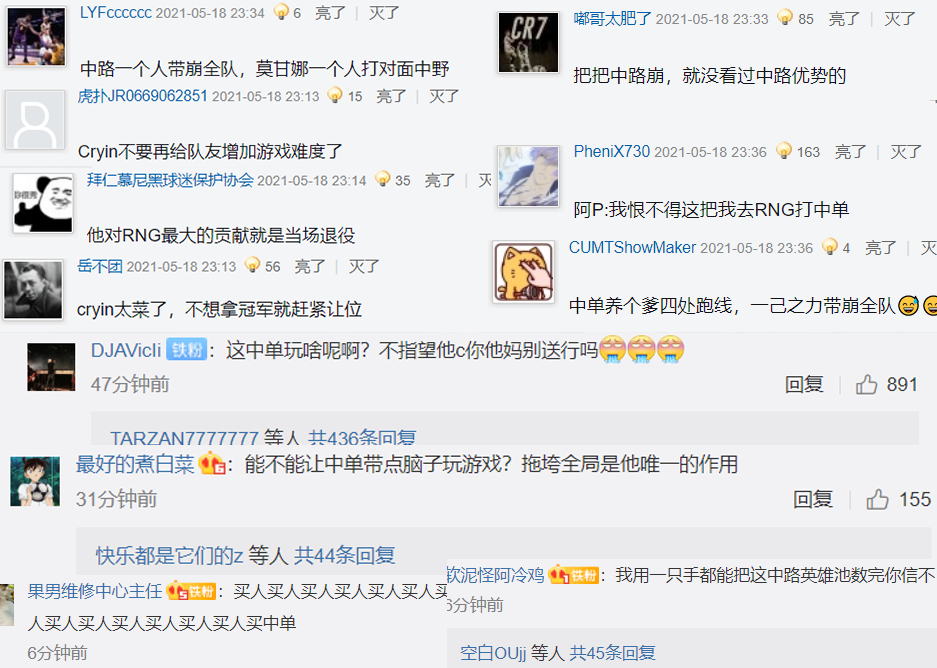The width and height of the screenshot is (937, 668).
Task: Reply to DJAVicli's comment with 回复
Action: tap(804, 384)
